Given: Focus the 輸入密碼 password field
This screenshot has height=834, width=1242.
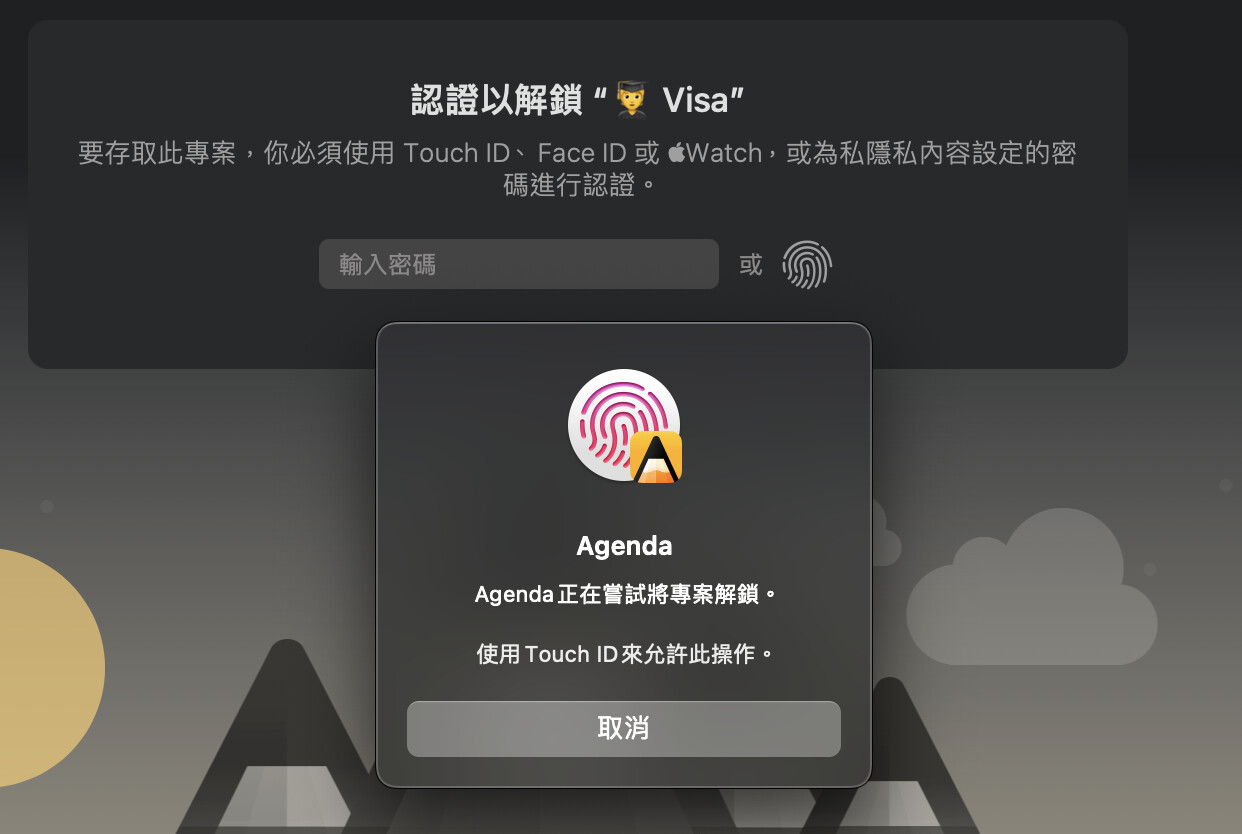Looking at the screenshot, I should pyautogui.click(x=518, y=264).
